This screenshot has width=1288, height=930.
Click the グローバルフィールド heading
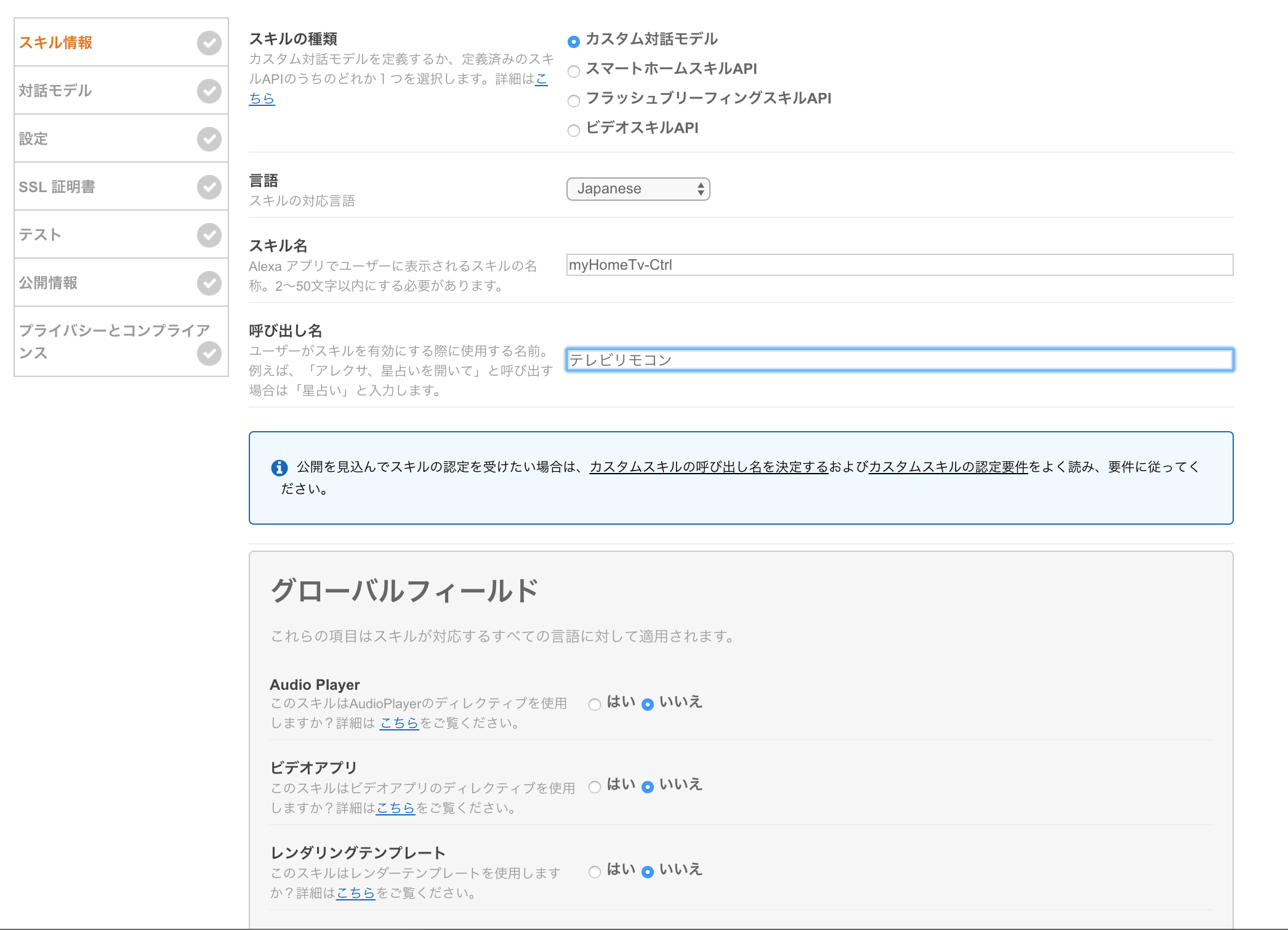pos(405,591)
